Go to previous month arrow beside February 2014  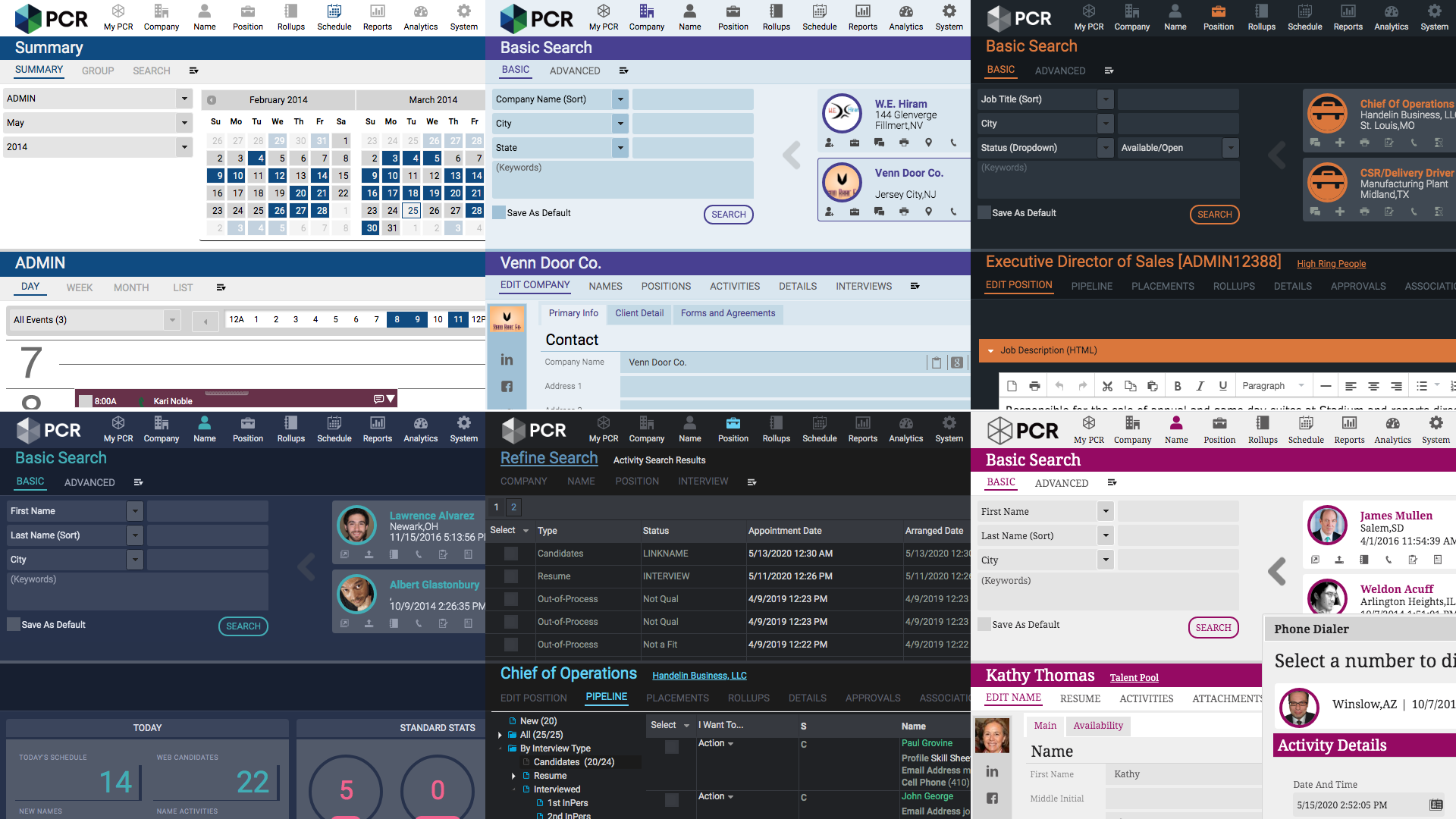tap(212, 100)
